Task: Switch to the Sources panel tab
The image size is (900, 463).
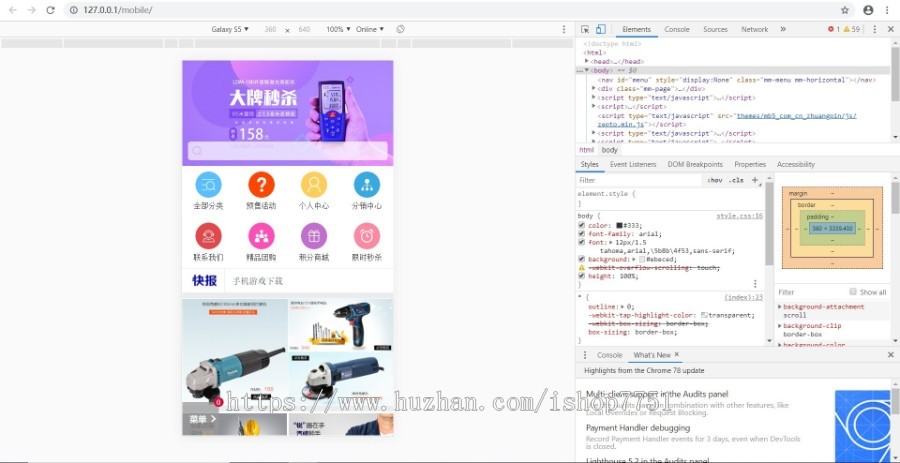Action: 715,29
